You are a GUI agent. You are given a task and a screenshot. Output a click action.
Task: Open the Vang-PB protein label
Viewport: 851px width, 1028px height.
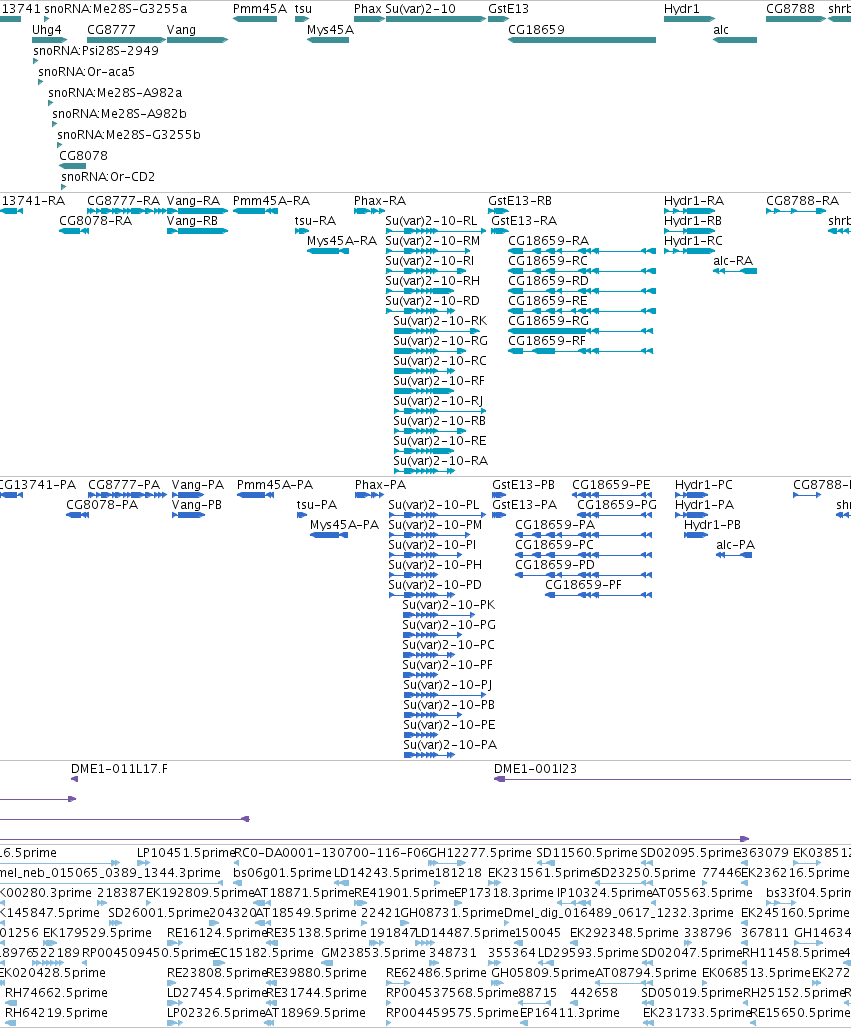point(197,504)
